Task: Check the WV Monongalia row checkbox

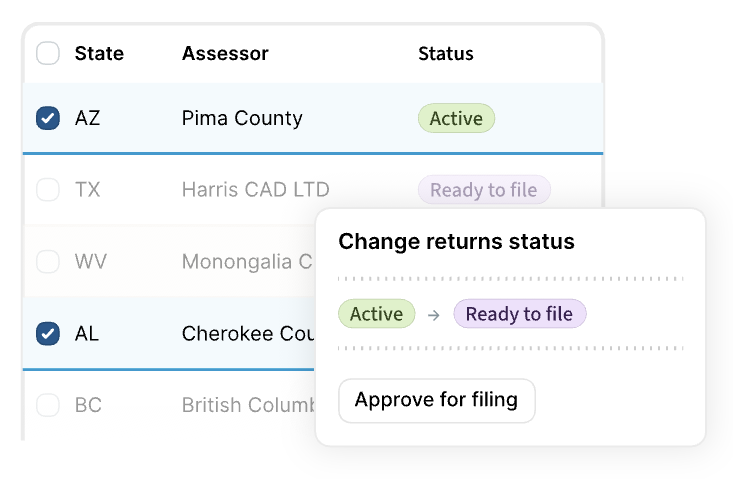Action: pos(48,261)
